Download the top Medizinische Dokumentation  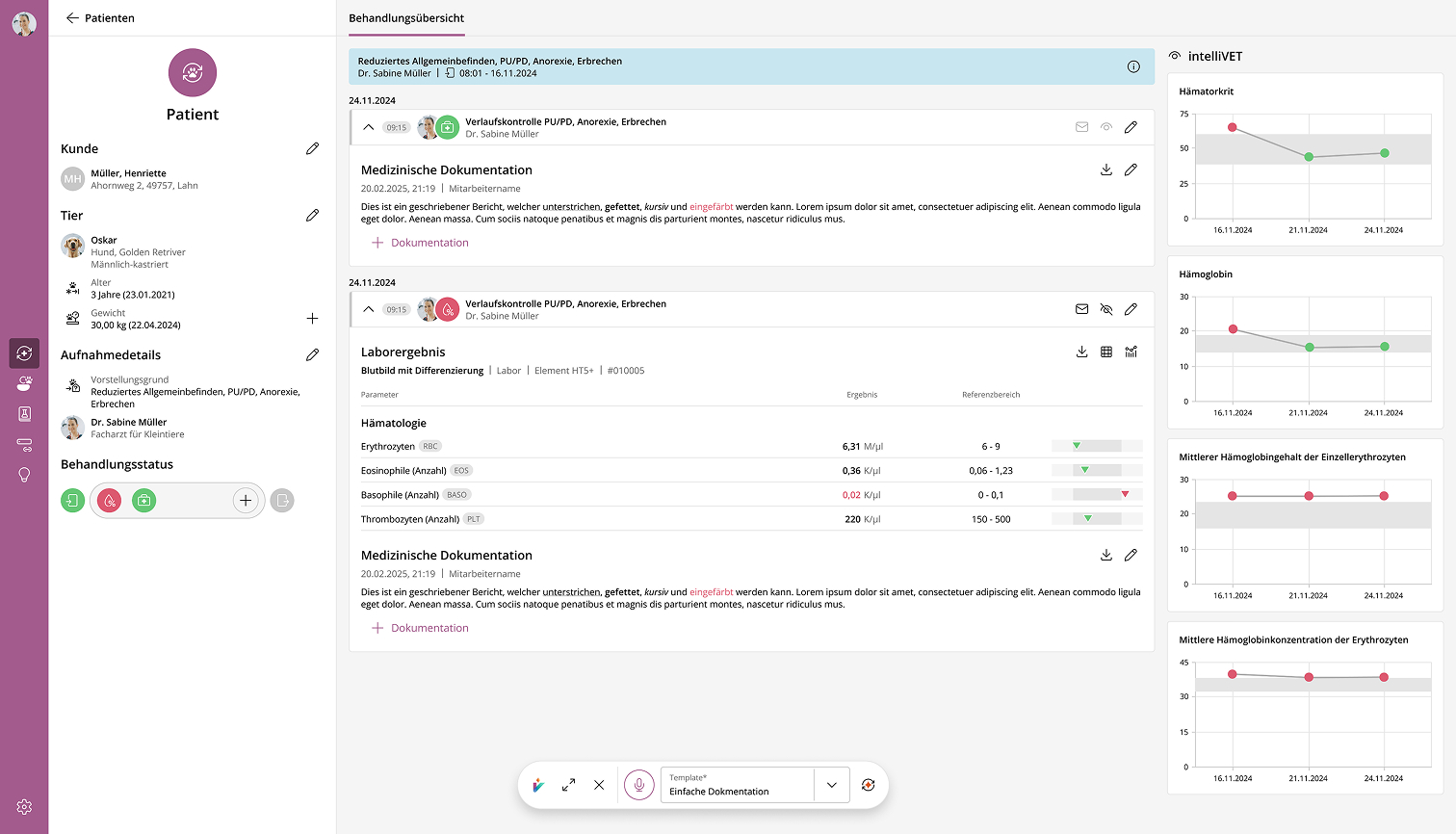pyautogui.click(x=1106, y=169)
